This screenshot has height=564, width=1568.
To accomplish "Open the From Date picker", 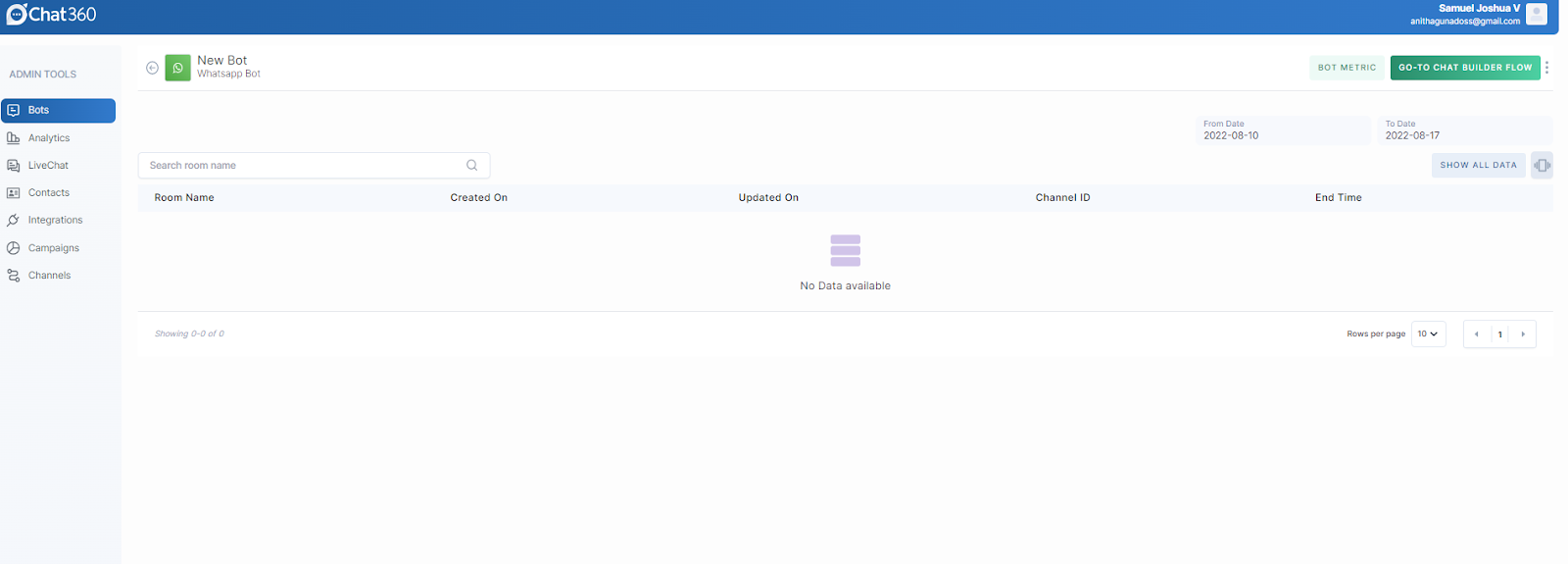I will point(1285,130).
